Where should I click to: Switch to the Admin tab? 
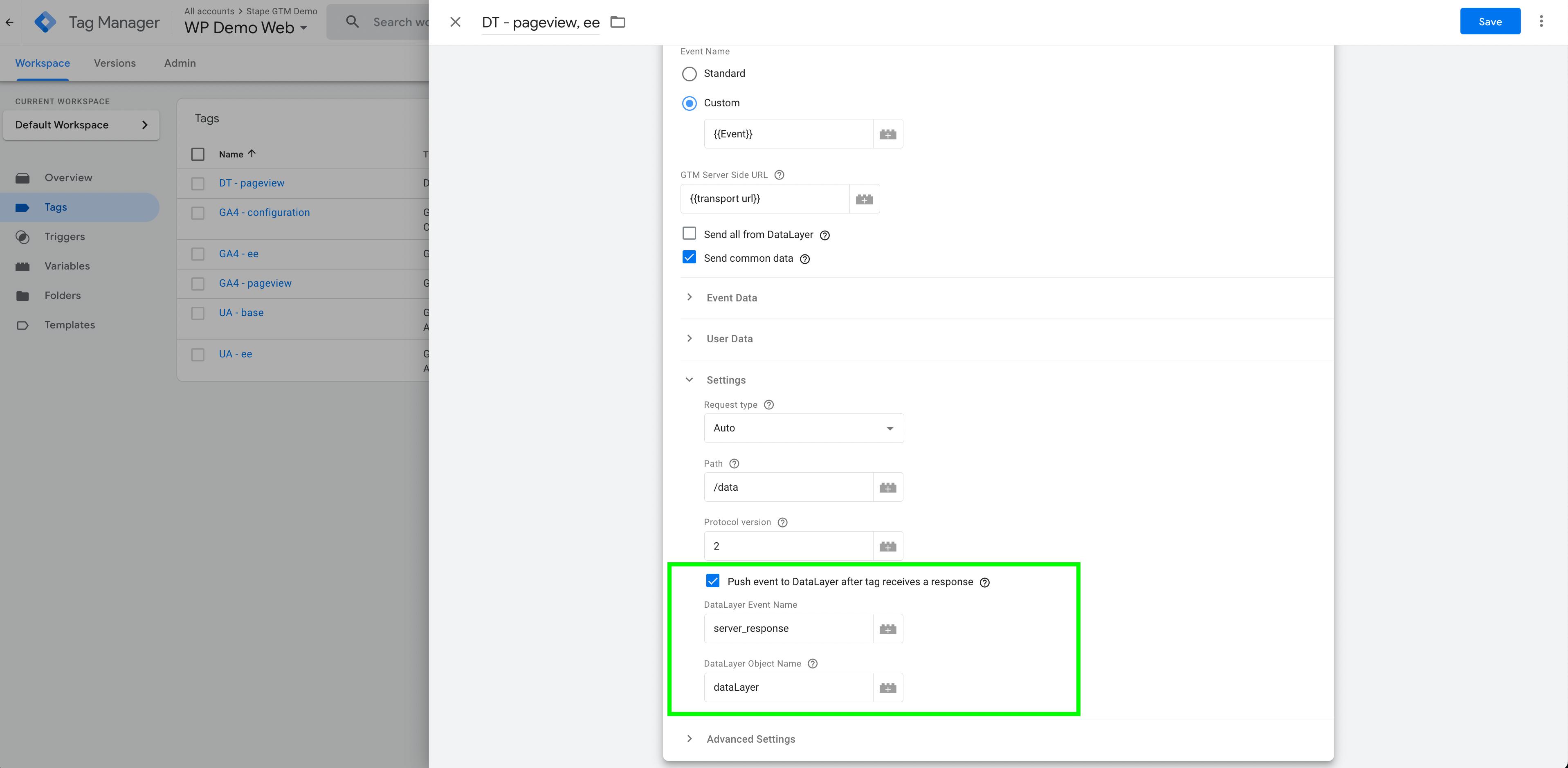pyautogui.click(x=180, y=63)
